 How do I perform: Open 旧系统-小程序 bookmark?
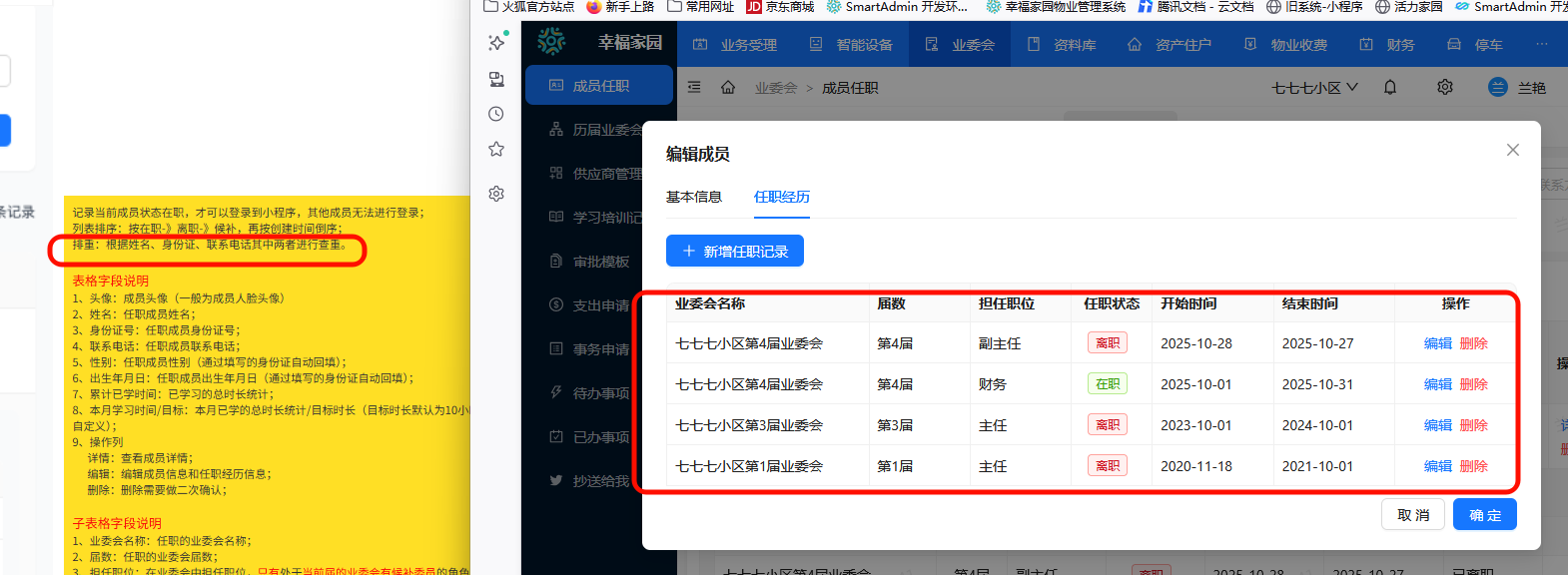[x=1314, y=7]
